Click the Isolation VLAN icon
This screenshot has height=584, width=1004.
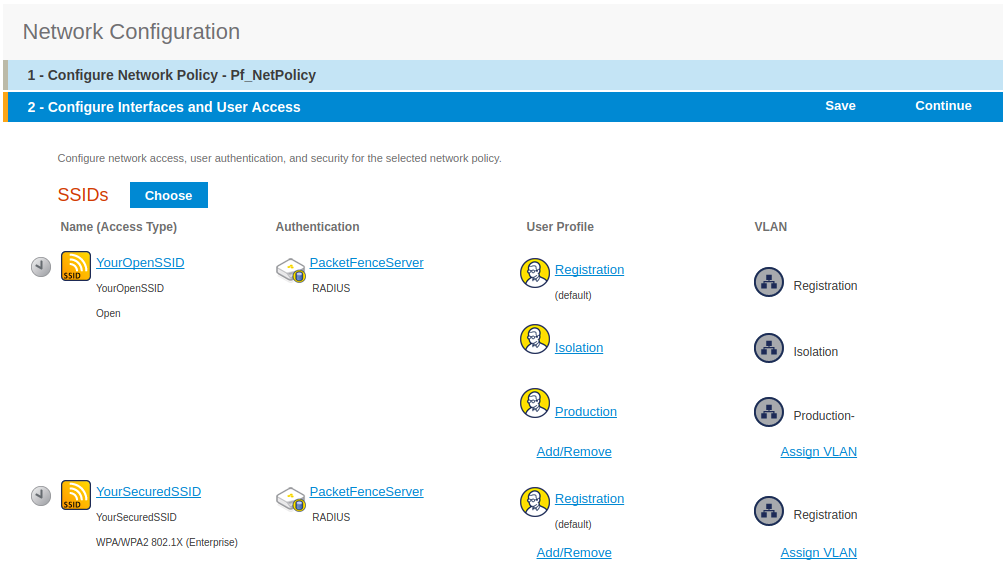click(x=769, y=348)
